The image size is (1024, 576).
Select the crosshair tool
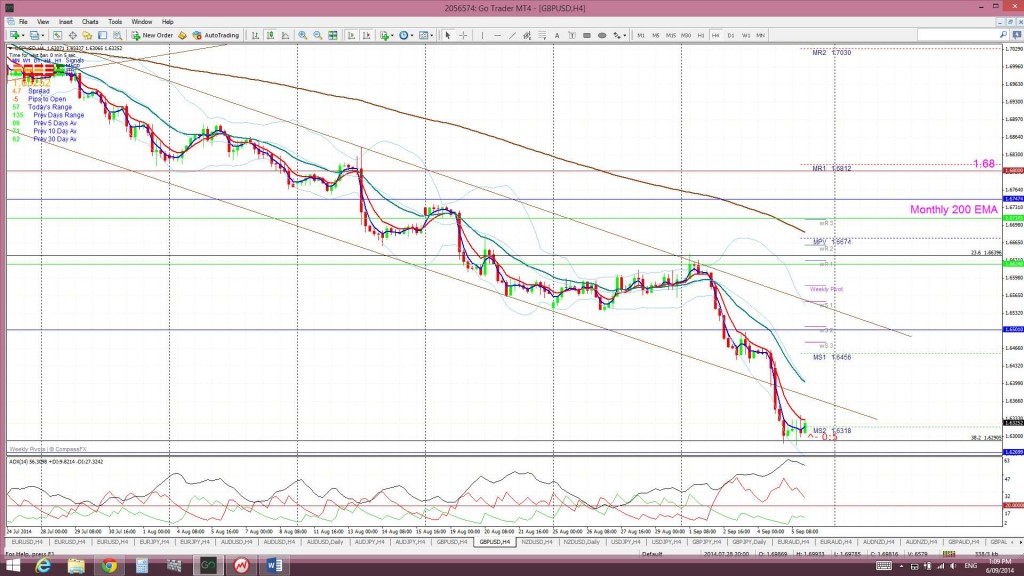coord(463,35)
